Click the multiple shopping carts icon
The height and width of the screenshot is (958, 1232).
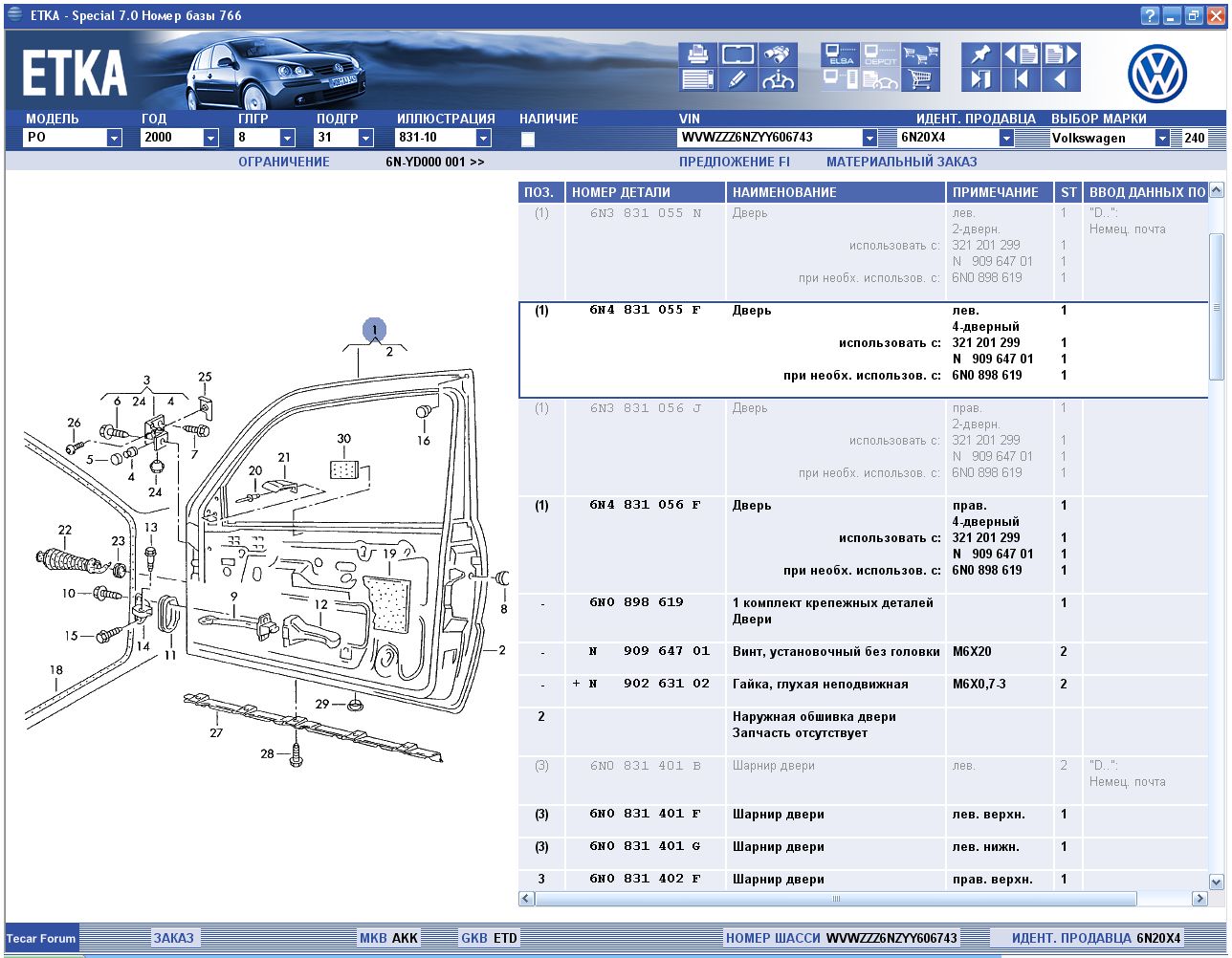point(921,54)
